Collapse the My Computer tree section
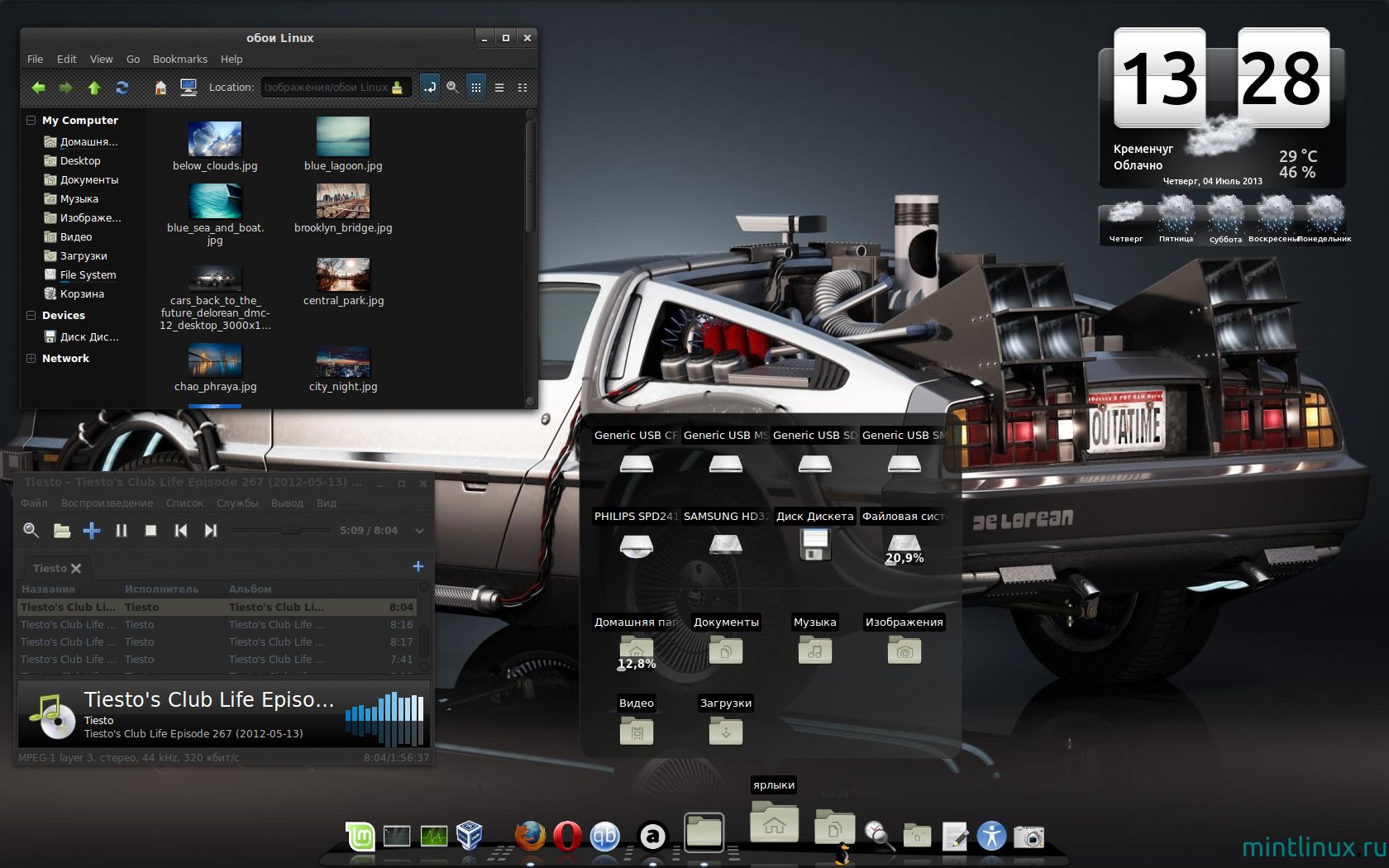The width and height of the screenshot is (1389, 868). (x=31, y=120)
